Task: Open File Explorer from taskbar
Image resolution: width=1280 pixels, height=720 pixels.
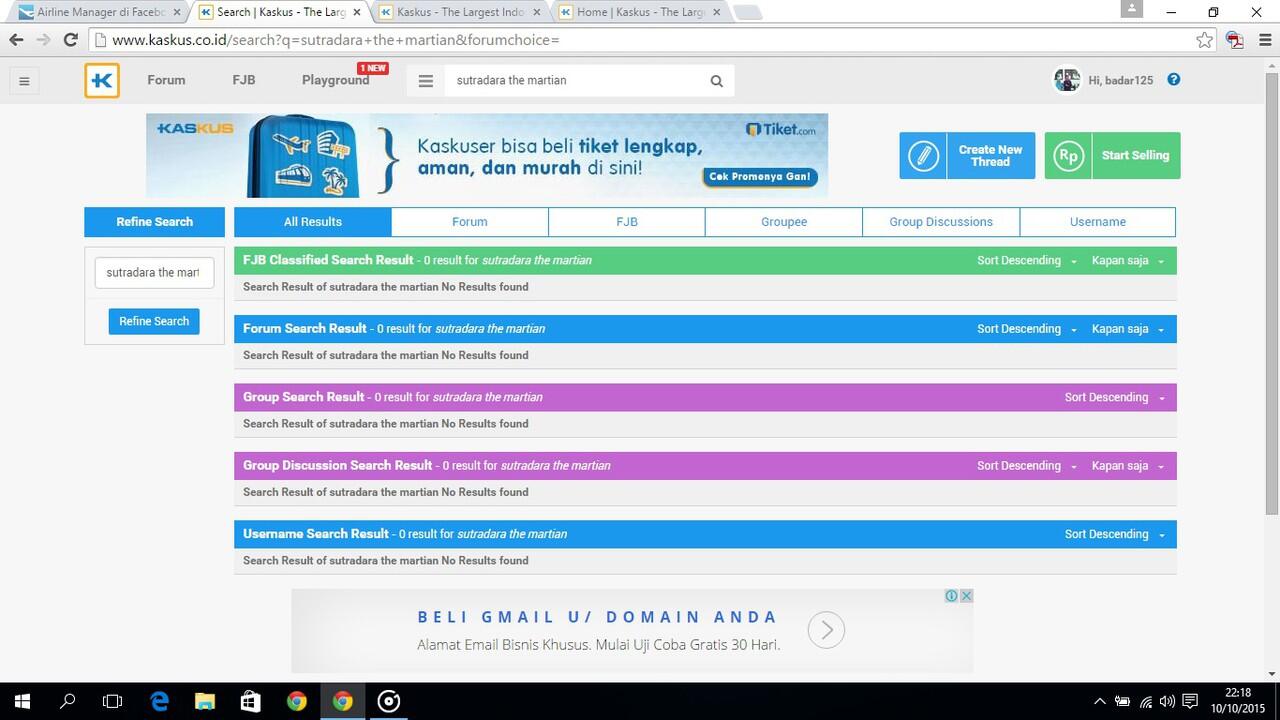Action: [x=205, y=701]
